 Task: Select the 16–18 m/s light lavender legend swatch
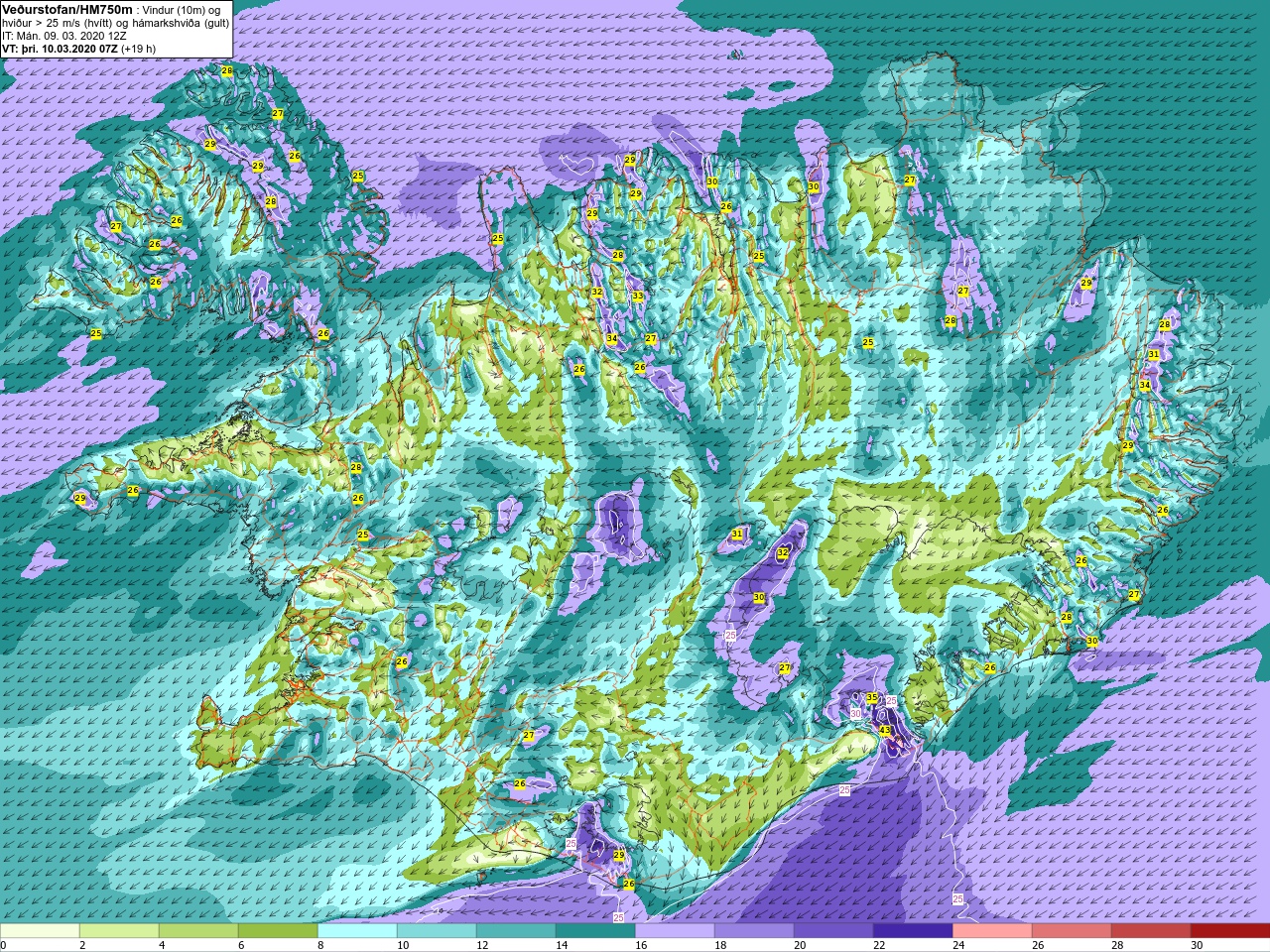tap(675, 931)
